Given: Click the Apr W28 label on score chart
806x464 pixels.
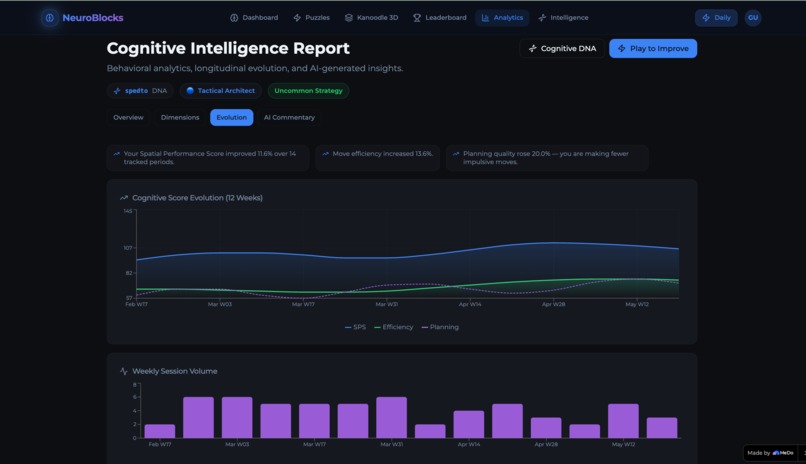Looking at the screenshot, I should click(553, 304).
